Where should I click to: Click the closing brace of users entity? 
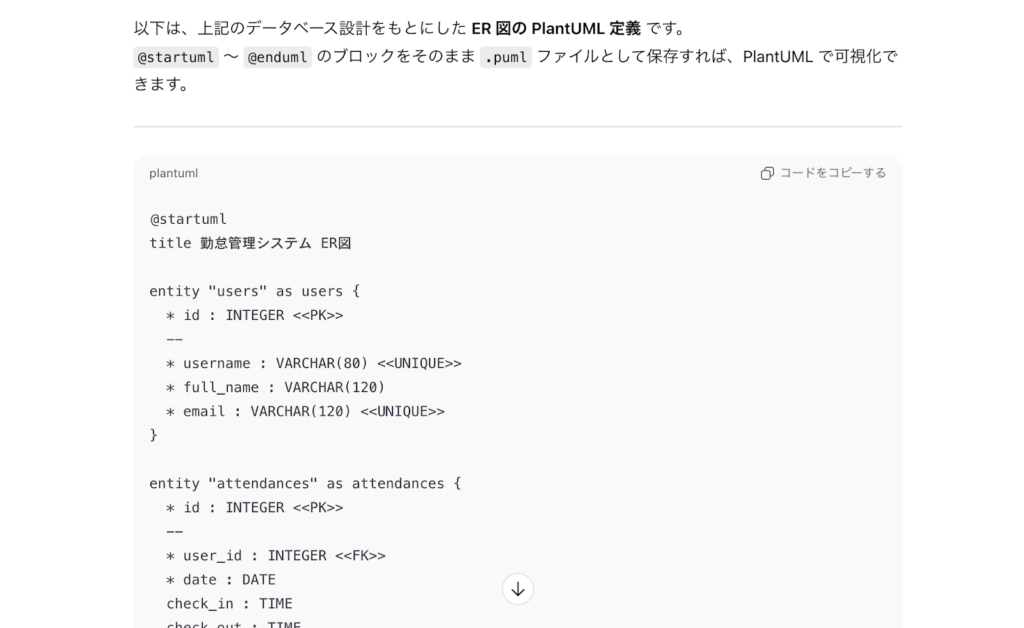coord(154,435)
